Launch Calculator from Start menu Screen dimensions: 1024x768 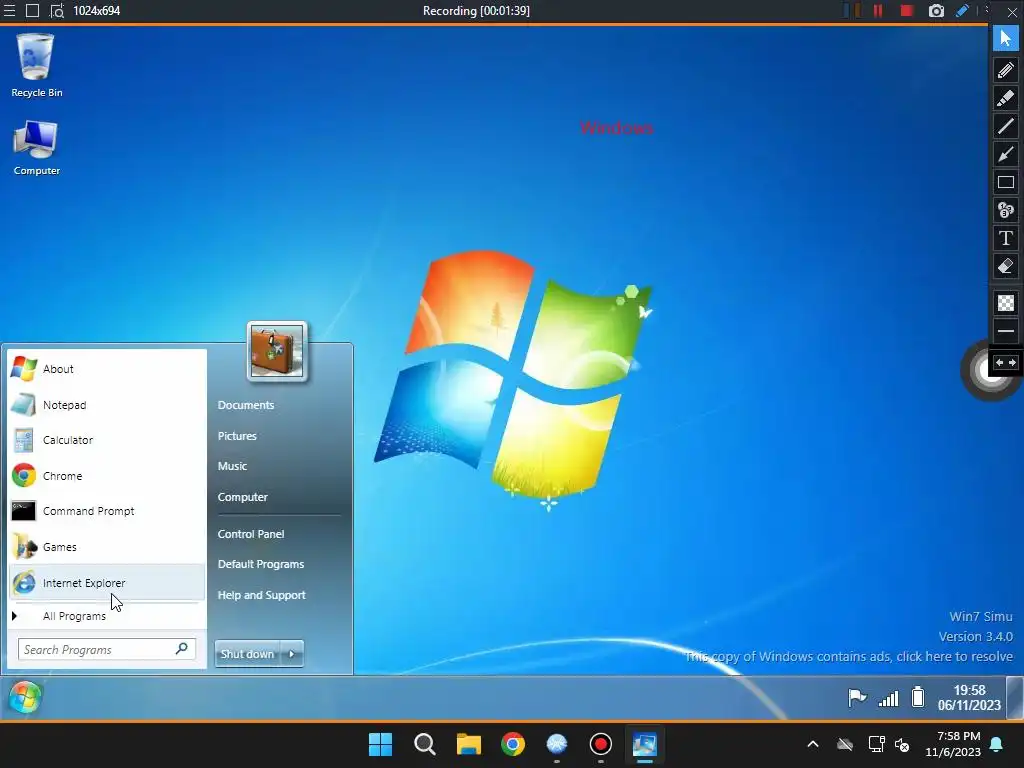tap(107, 440)
